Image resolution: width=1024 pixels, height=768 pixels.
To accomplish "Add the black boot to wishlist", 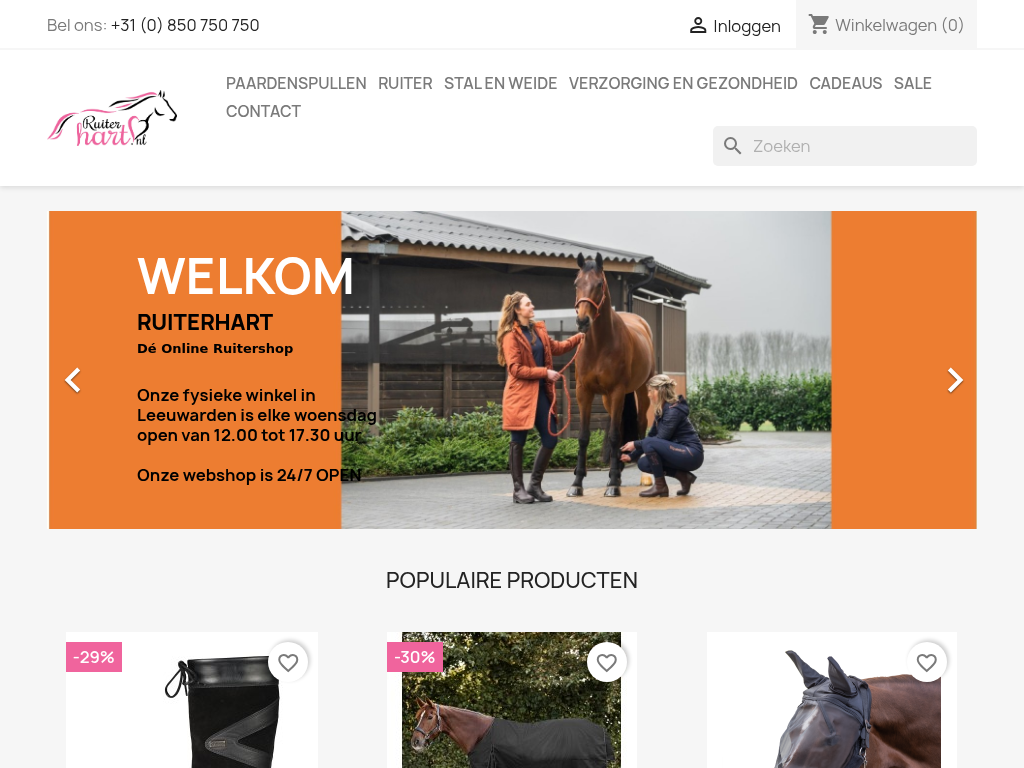I will pos(288,662).
